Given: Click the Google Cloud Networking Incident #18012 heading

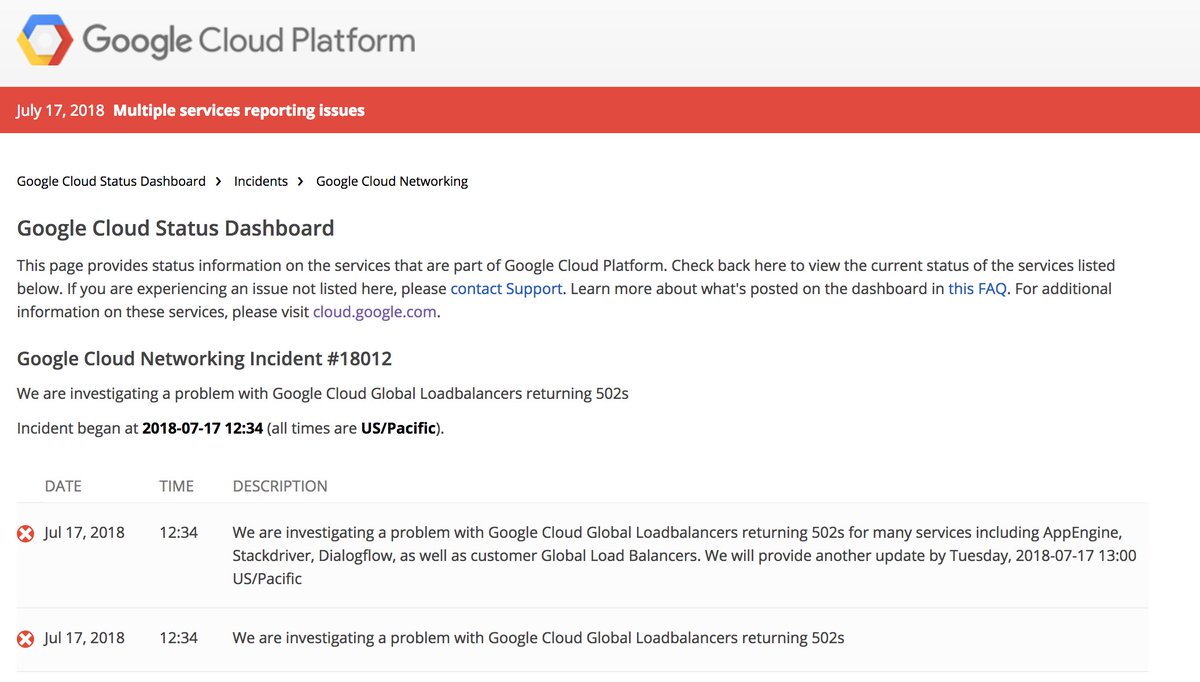Looking at the screenshot, I should click(x=204, y=358).
